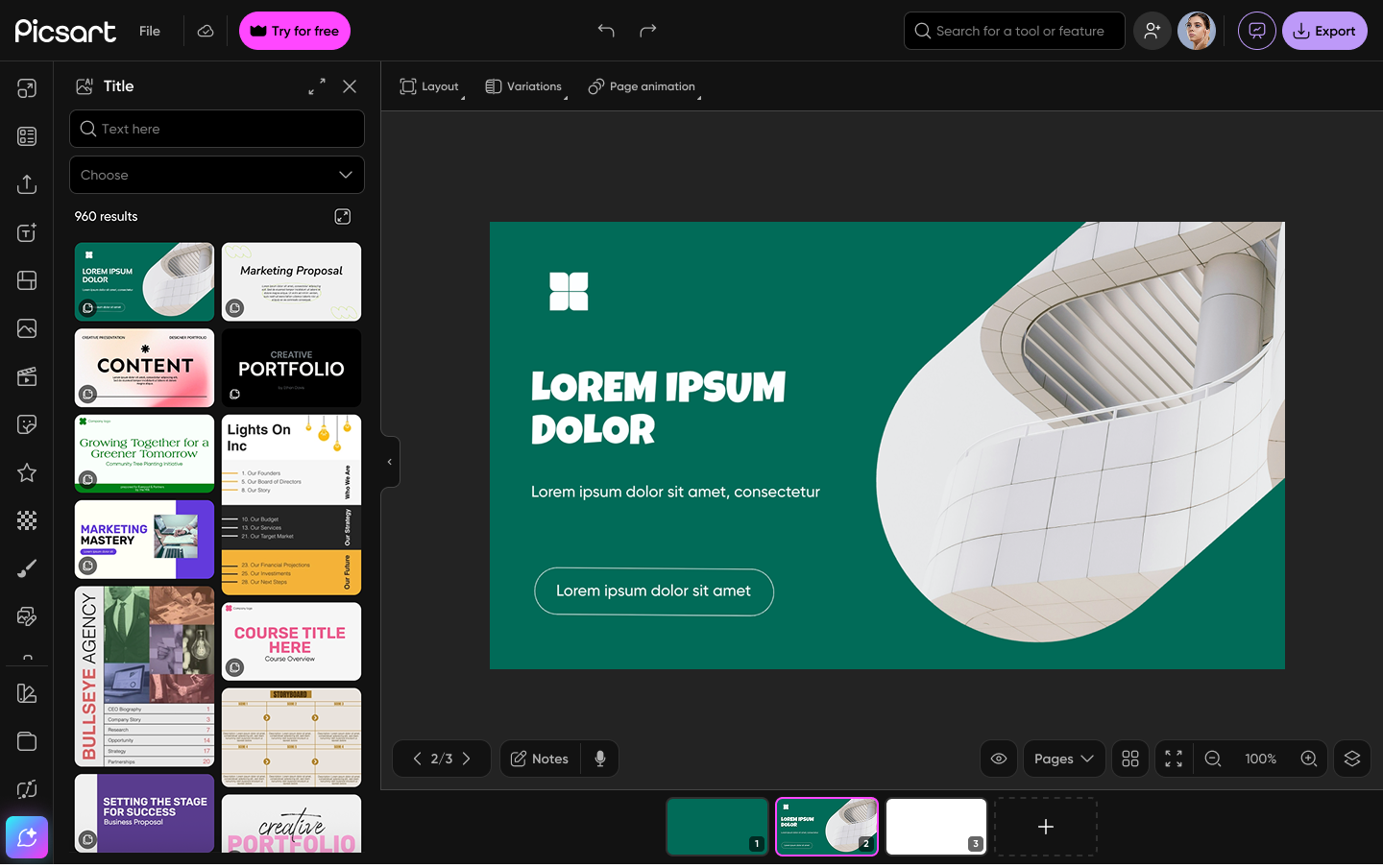Toggle preview mode with the eye icon
Image resolution: width=1383 pixels, height=868 pixels.
998,759
